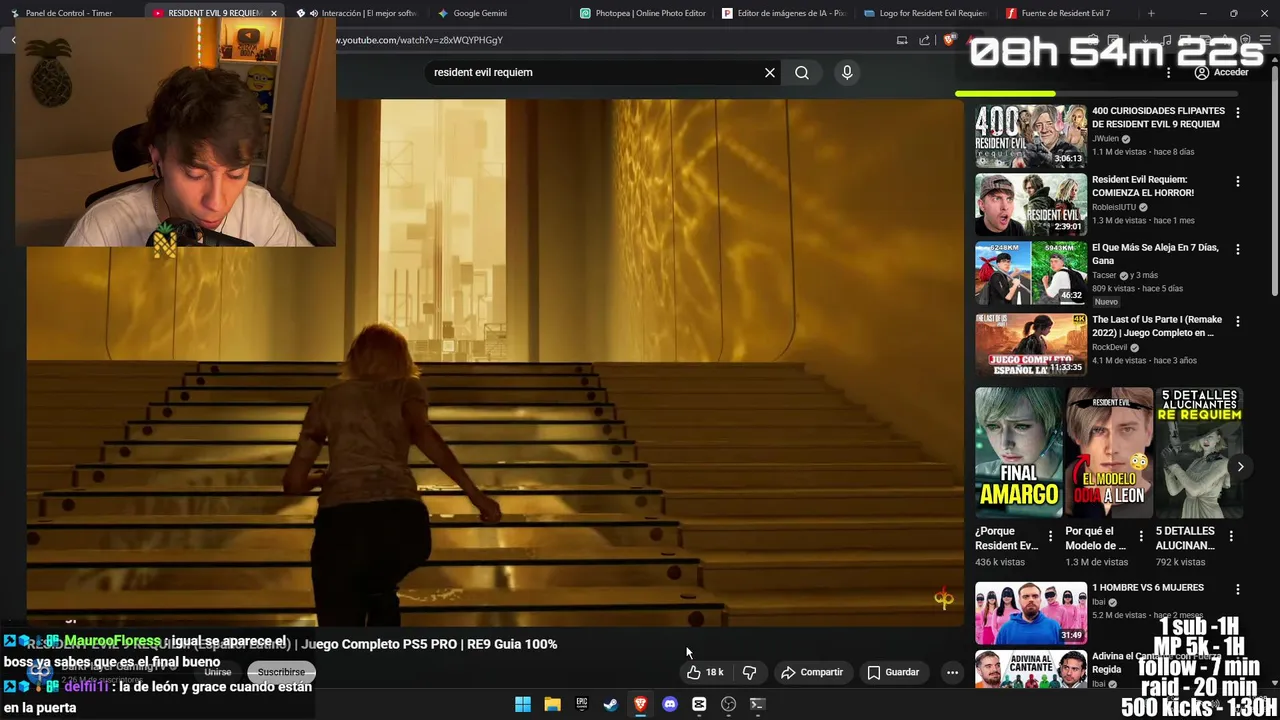Open 5 Detalles Alucinantes RE Requiem short
The width and height of the screenshot is (1280, 720).
pos(1199,453)
